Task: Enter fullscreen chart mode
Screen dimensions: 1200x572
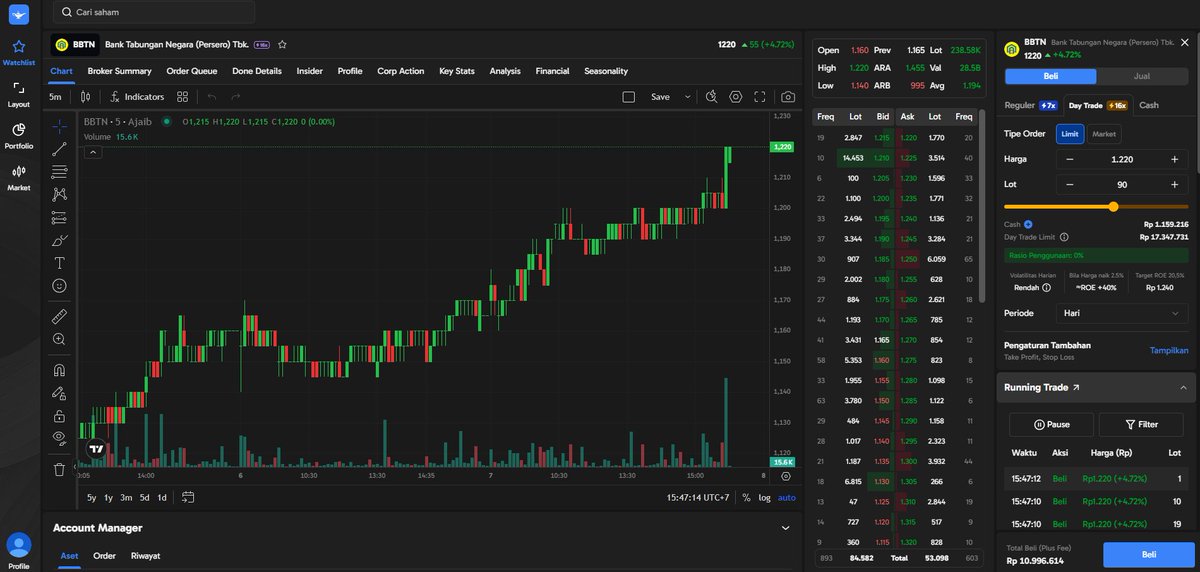Action: [x=760, y=97]
